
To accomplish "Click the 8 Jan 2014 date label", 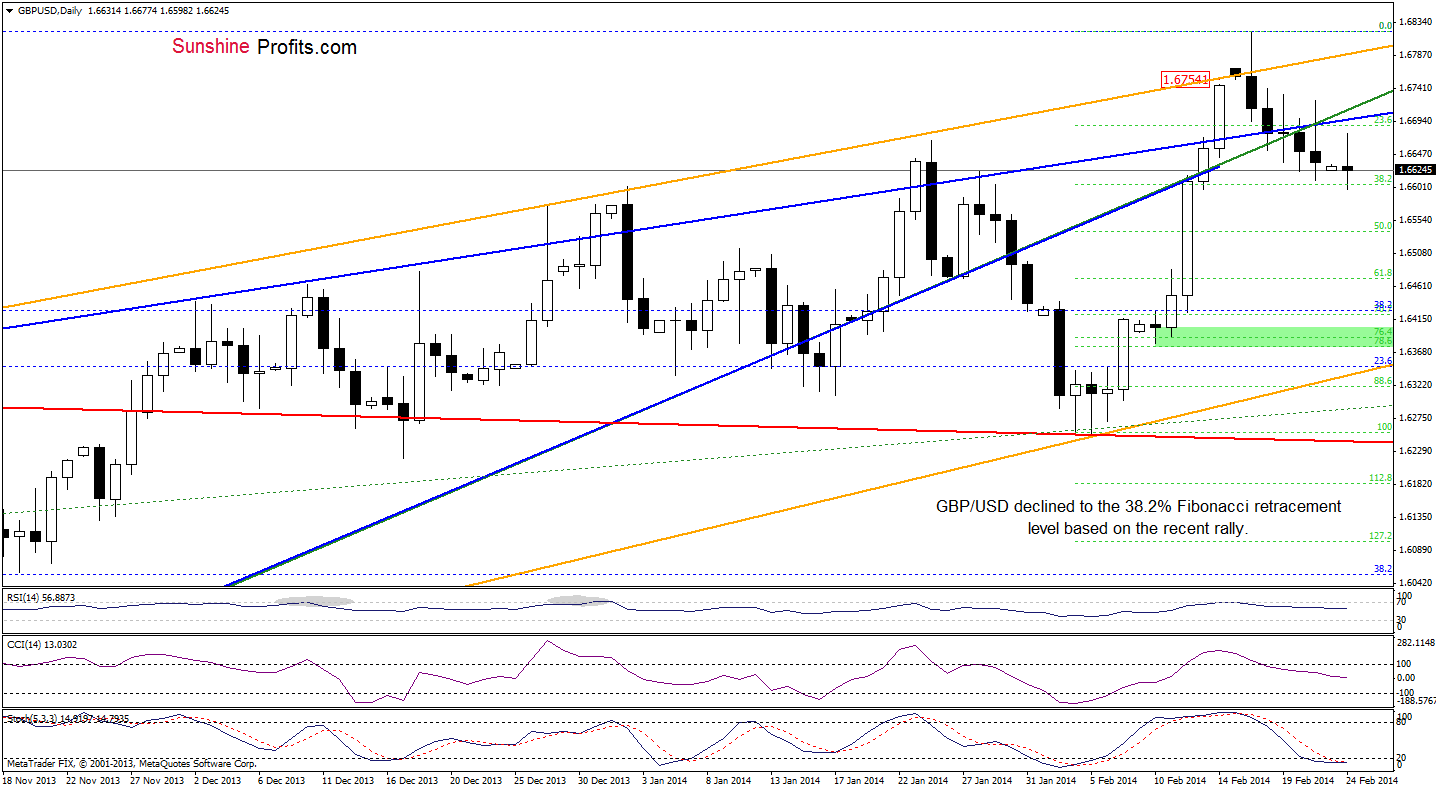I will point(730,780).
